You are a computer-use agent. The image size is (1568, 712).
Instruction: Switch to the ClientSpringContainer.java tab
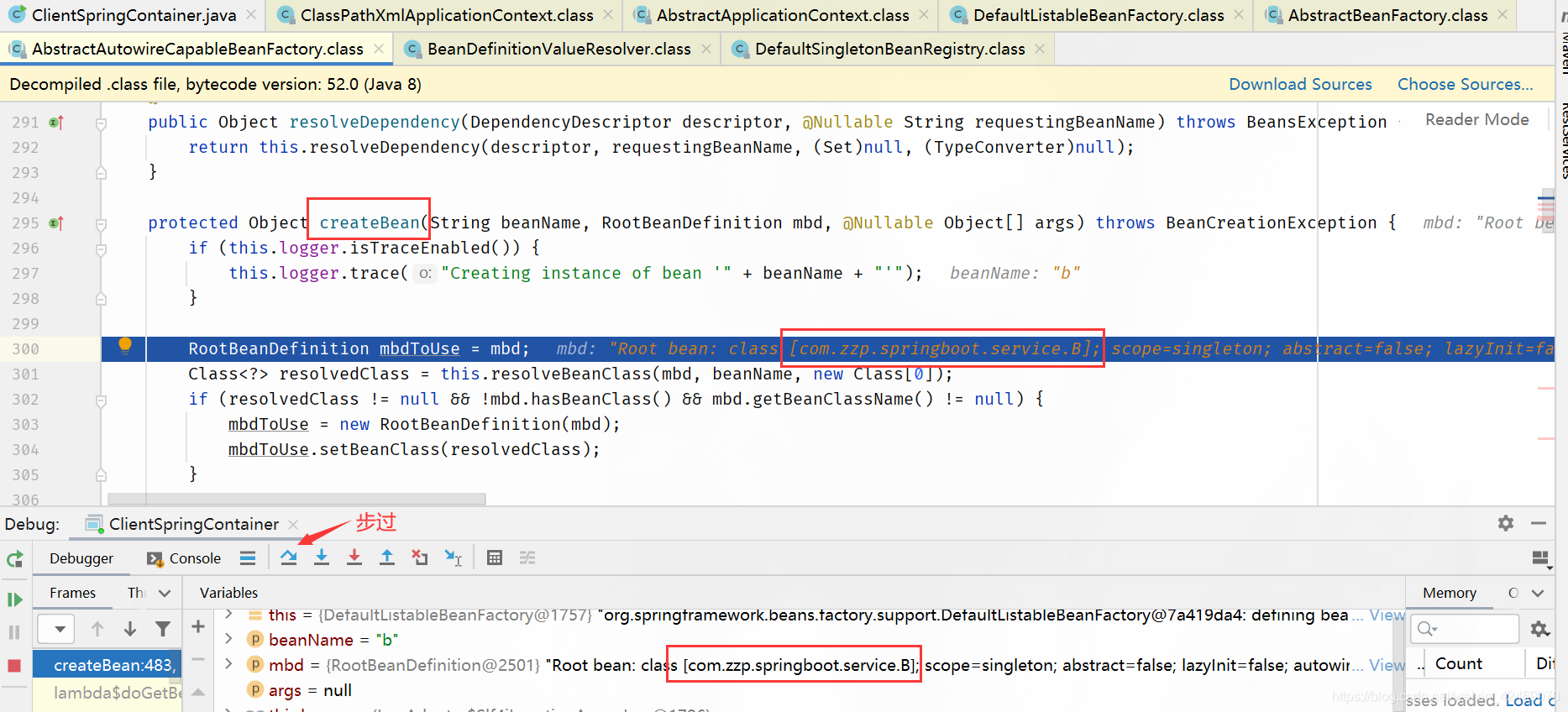click(x=134, y=15)
